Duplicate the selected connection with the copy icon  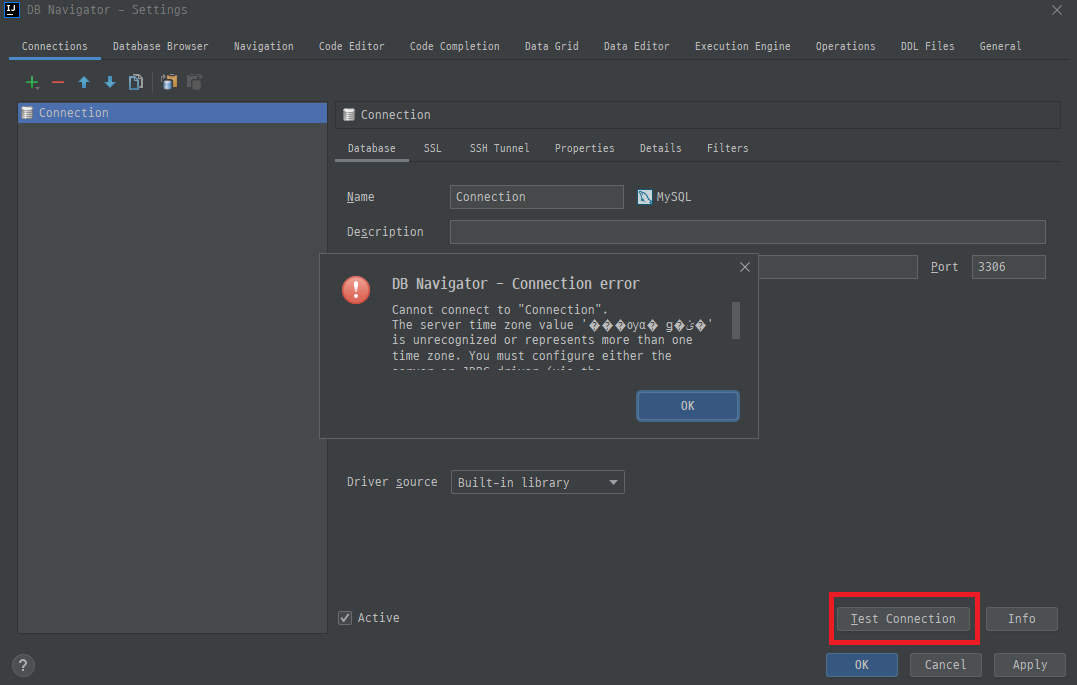click(x=136, y=82)
